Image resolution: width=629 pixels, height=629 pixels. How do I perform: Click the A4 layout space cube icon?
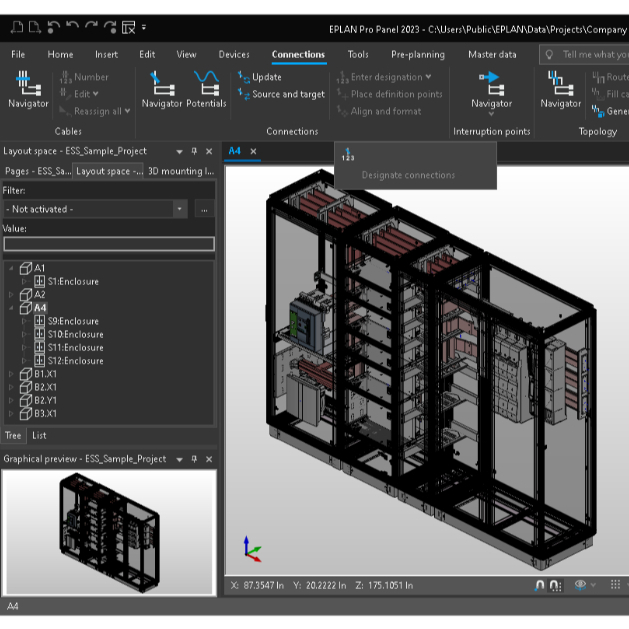point(26,308)
